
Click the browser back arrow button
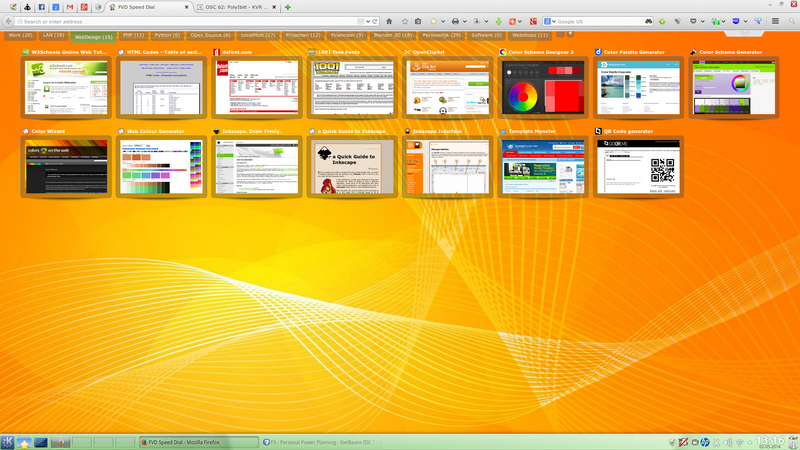(8, 21)
